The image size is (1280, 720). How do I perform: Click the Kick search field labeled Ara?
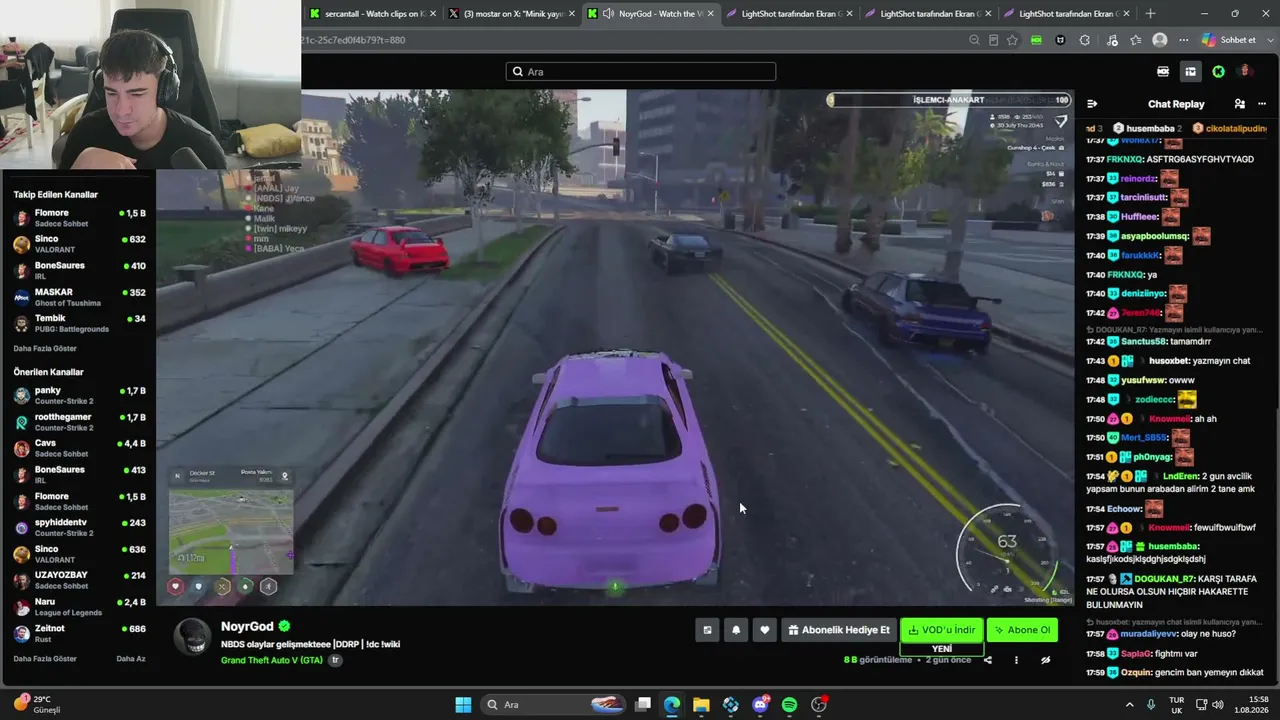pyautogui.click(x=641, y=72)
